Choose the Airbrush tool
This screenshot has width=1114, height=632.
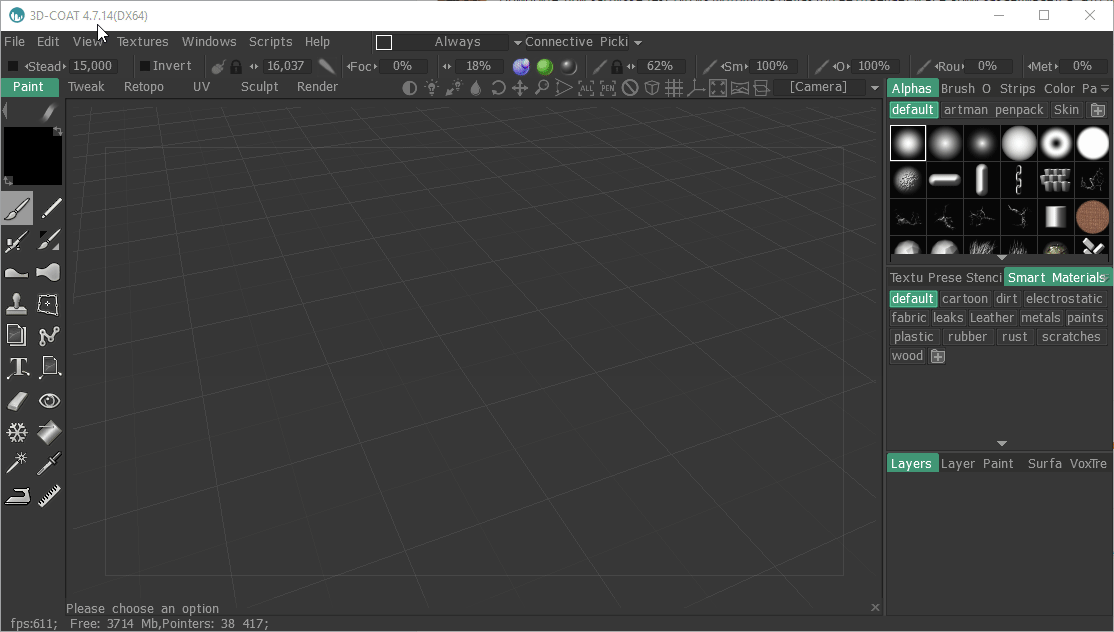pos(16,241)
